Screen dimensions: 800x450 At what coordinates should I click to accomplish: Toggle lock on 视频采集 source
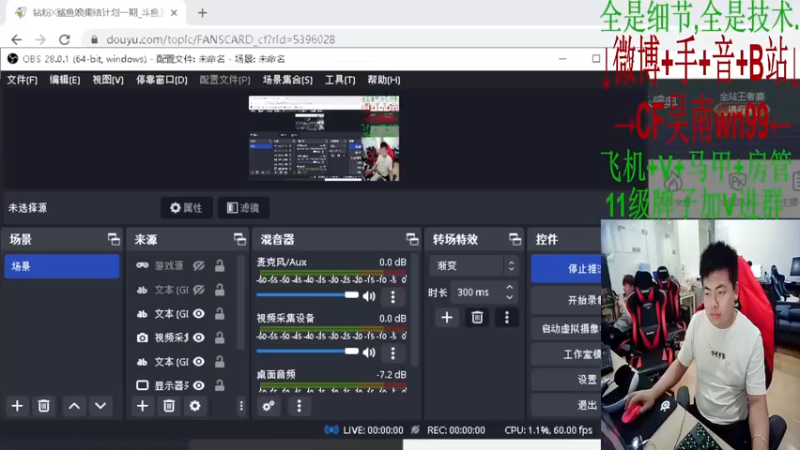[219, 338]
